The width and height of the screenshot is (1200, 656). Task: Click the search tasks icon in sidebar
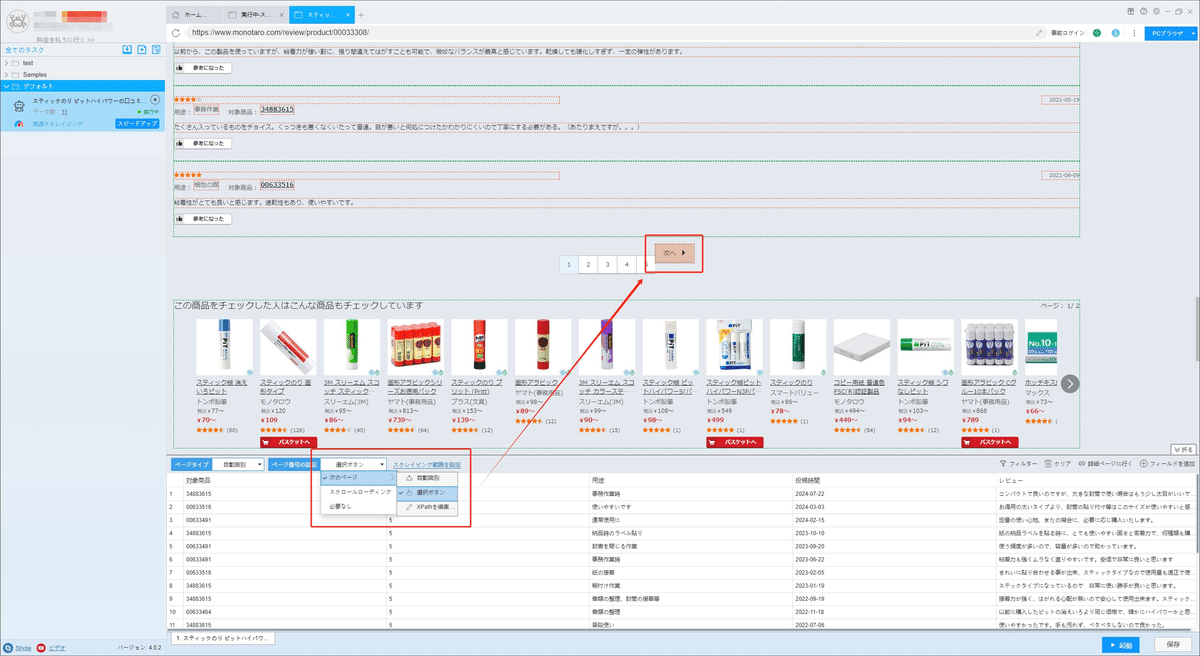[156, 49]
